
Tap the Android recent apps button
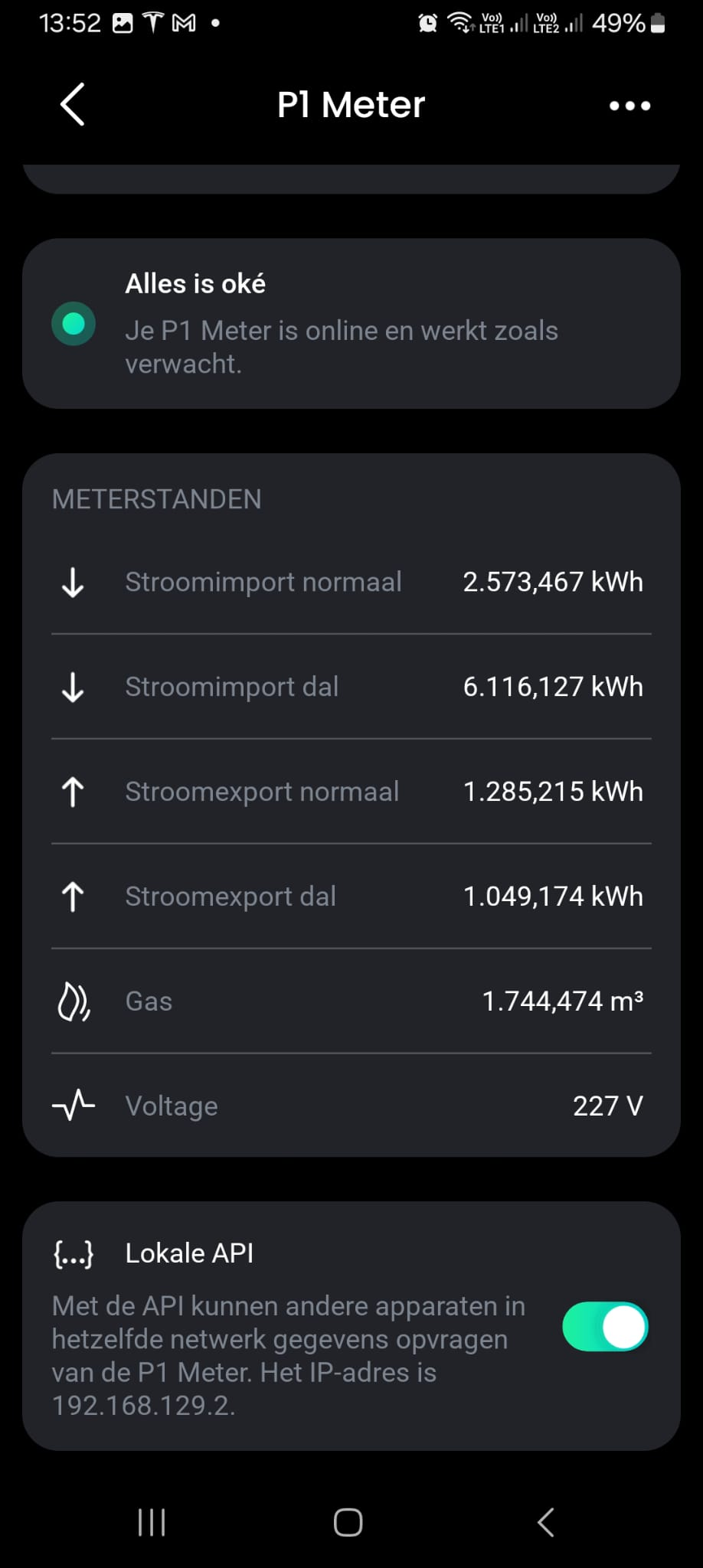pyautogui.click(x=152, y=1522)
